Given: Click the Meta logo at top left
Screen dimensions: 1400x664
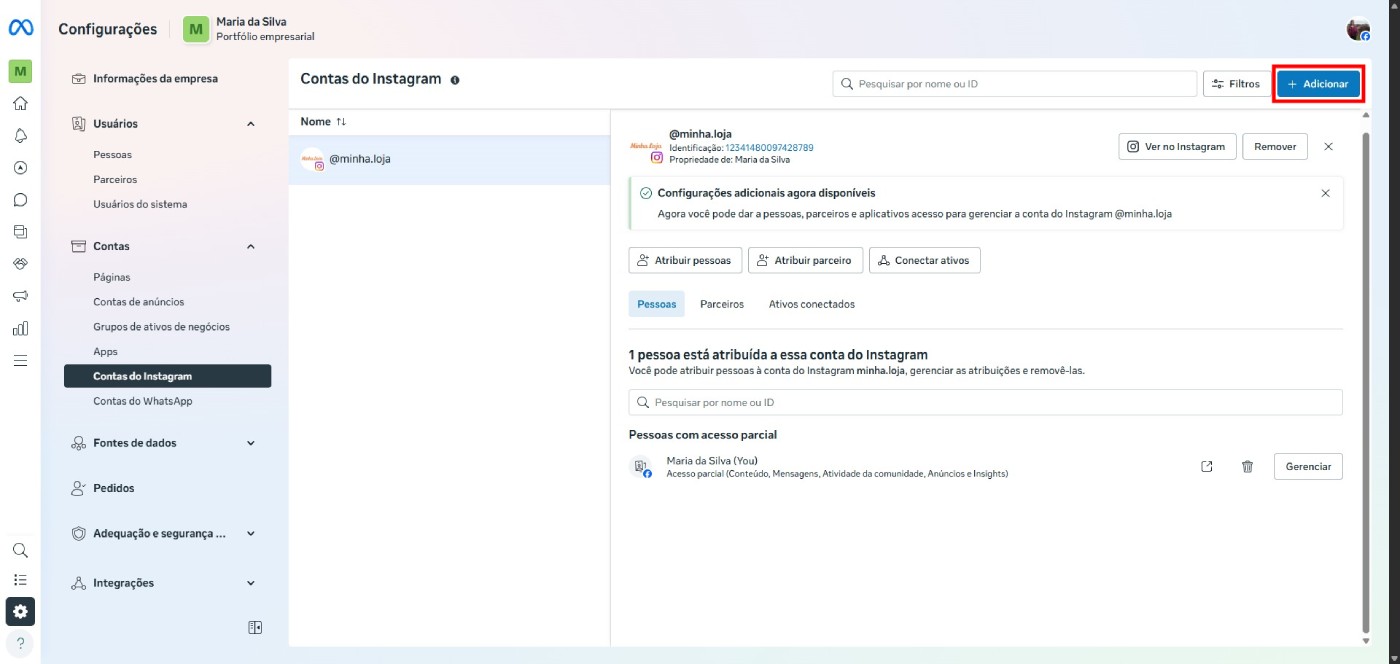Looking at the screenshot, I should [x=19, y=28].
